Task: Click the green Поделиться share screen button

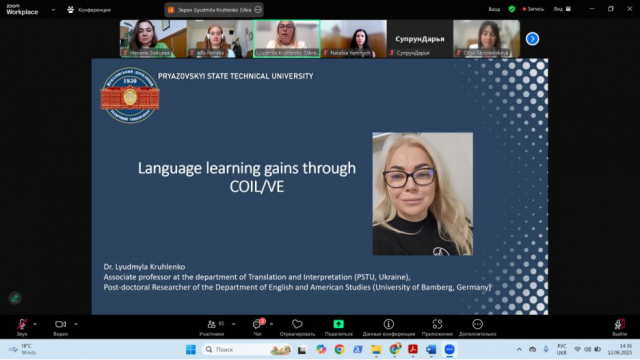Action: click(x=338, y=327)
